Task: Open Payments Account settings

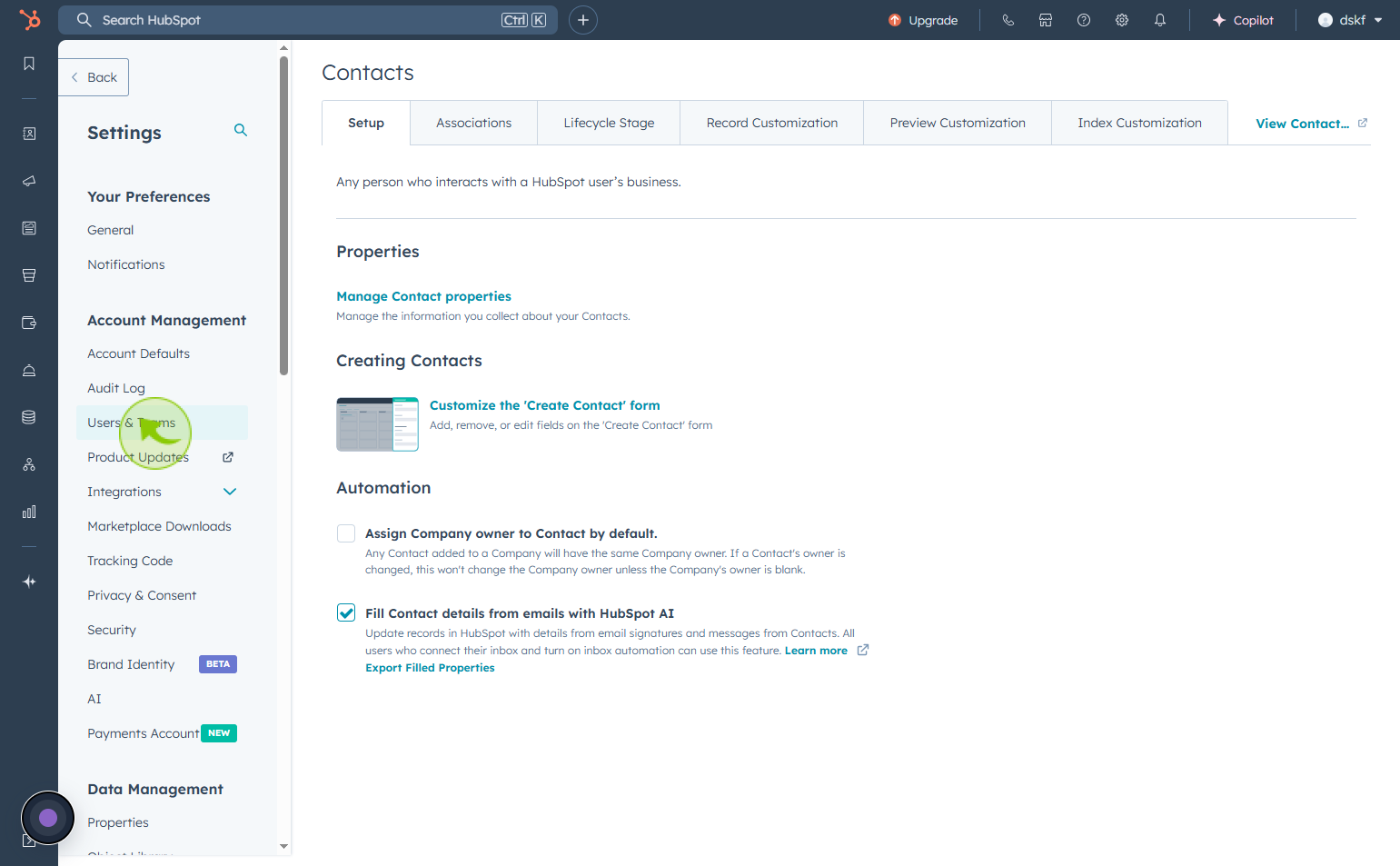Action: (x=144, y=733)
